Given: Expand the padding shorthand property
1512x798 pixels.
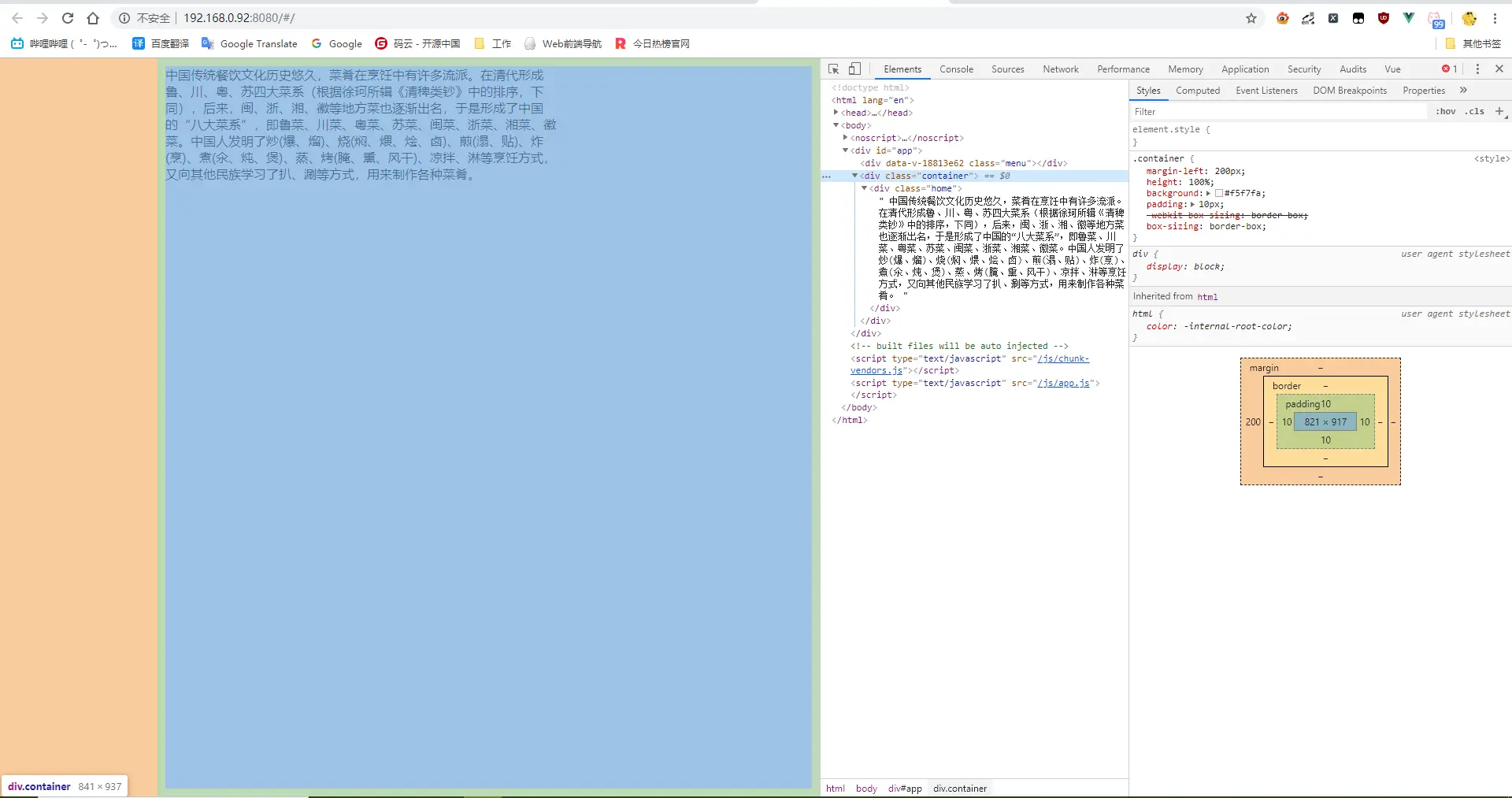Looking at the screenshot, I should tap(1192, 204).
